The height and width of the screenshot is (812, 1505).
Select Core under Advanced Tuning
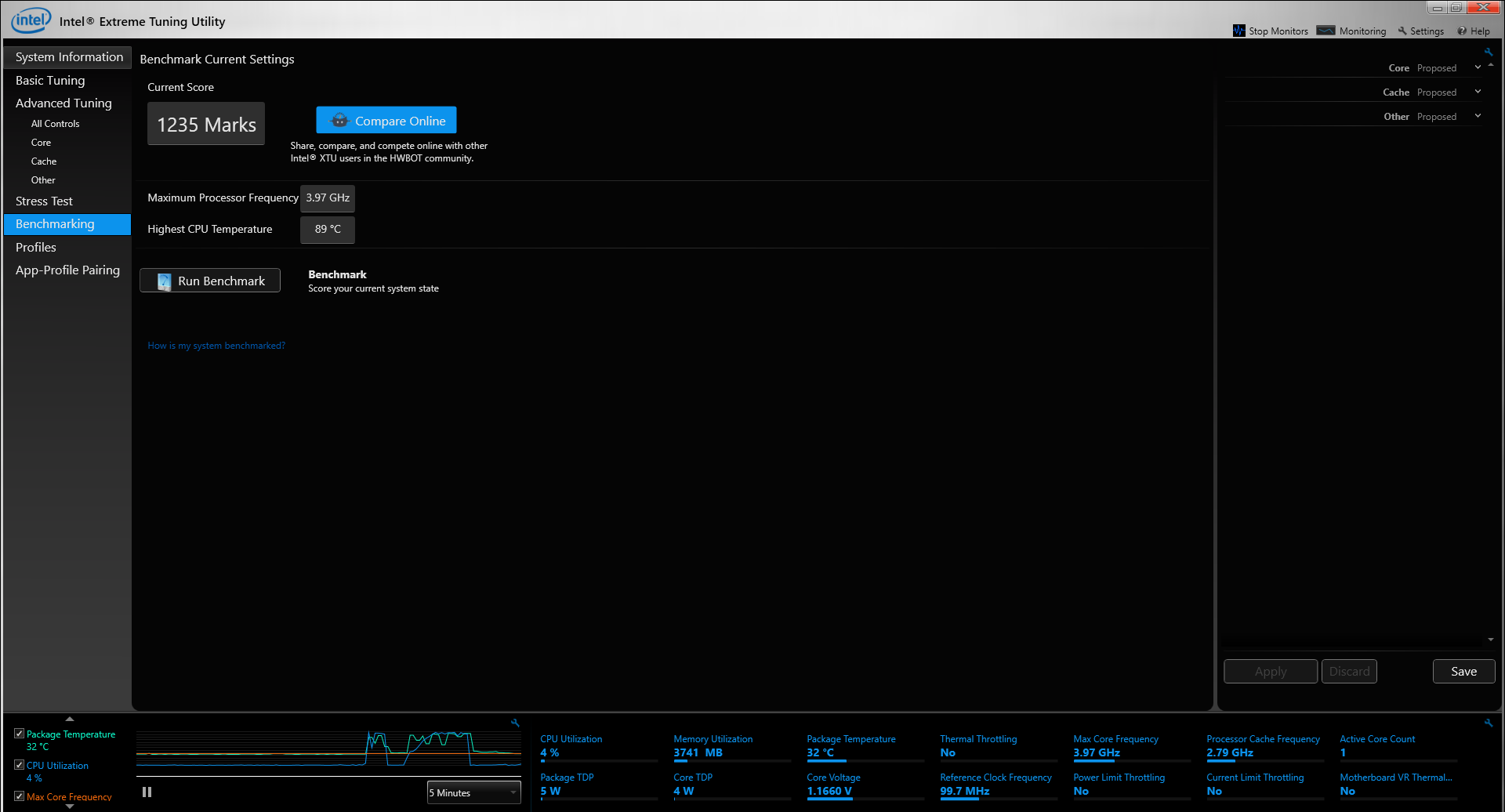41,143
